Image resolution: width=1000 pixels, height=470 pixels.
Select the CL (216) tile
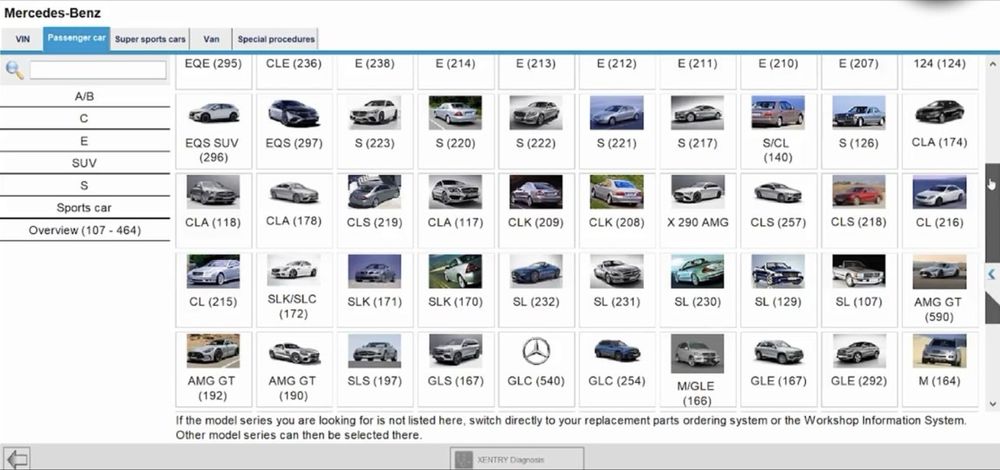click(939, 210)
